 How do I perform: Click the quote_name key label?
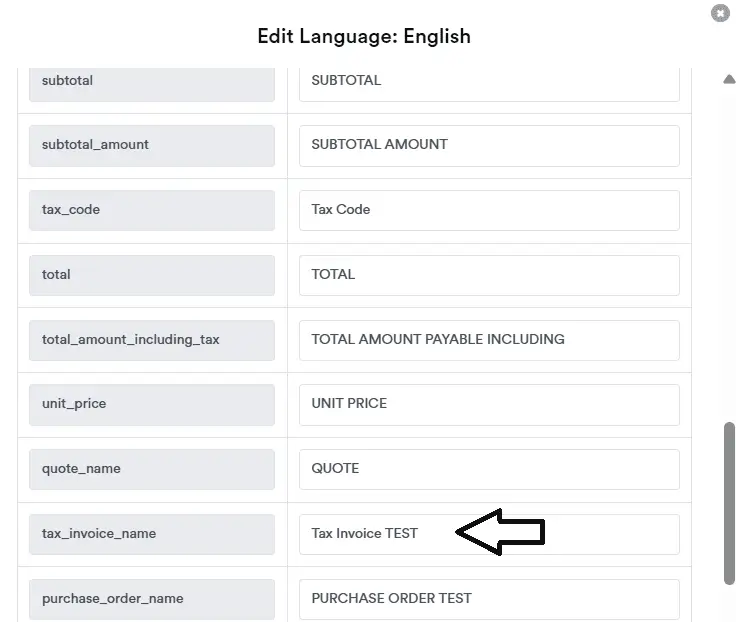pyautogui.click(x=151, y=469)
